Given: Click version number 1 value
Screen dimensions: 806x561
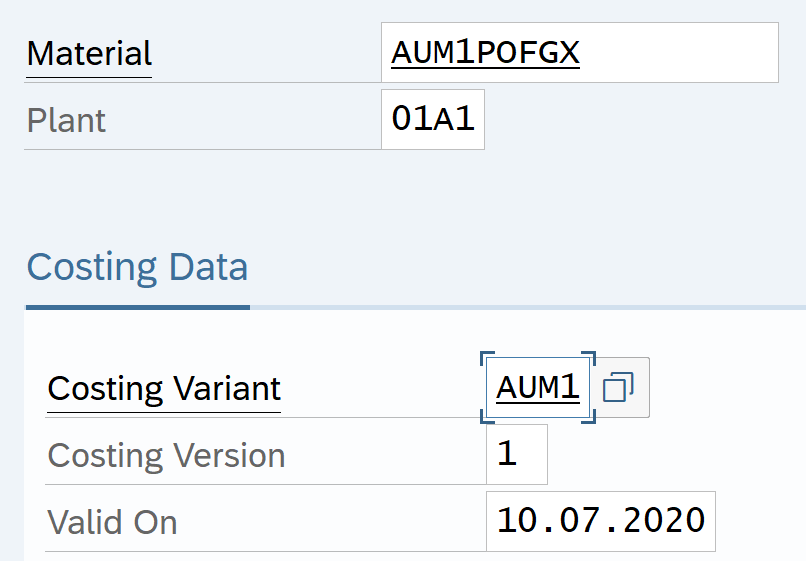Looking at the screenshot, I should click(507, 454).
